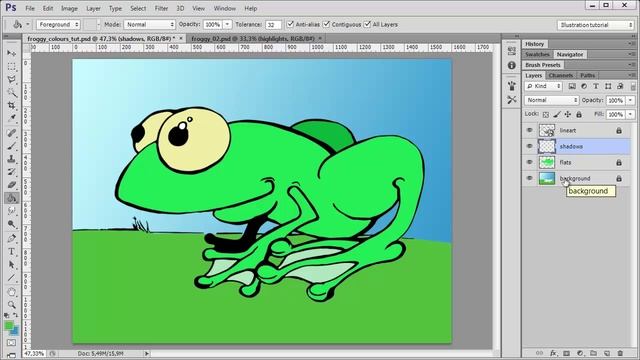The image size is (640, 360).
Task: Open the layer Fill dropdown arrow
Action: pos(631,115)
